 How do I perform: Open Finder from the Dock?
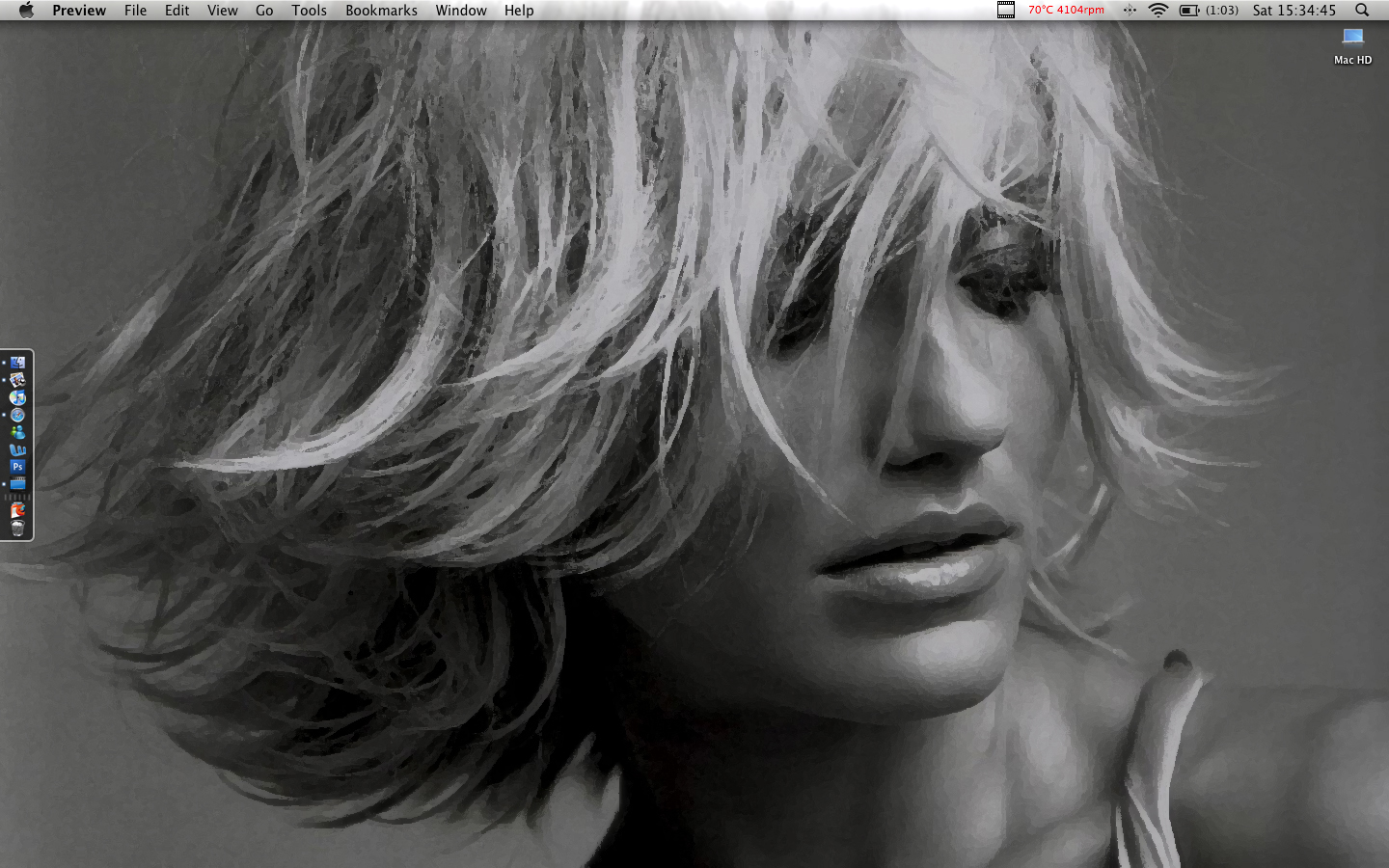click(x=17, y=363)
